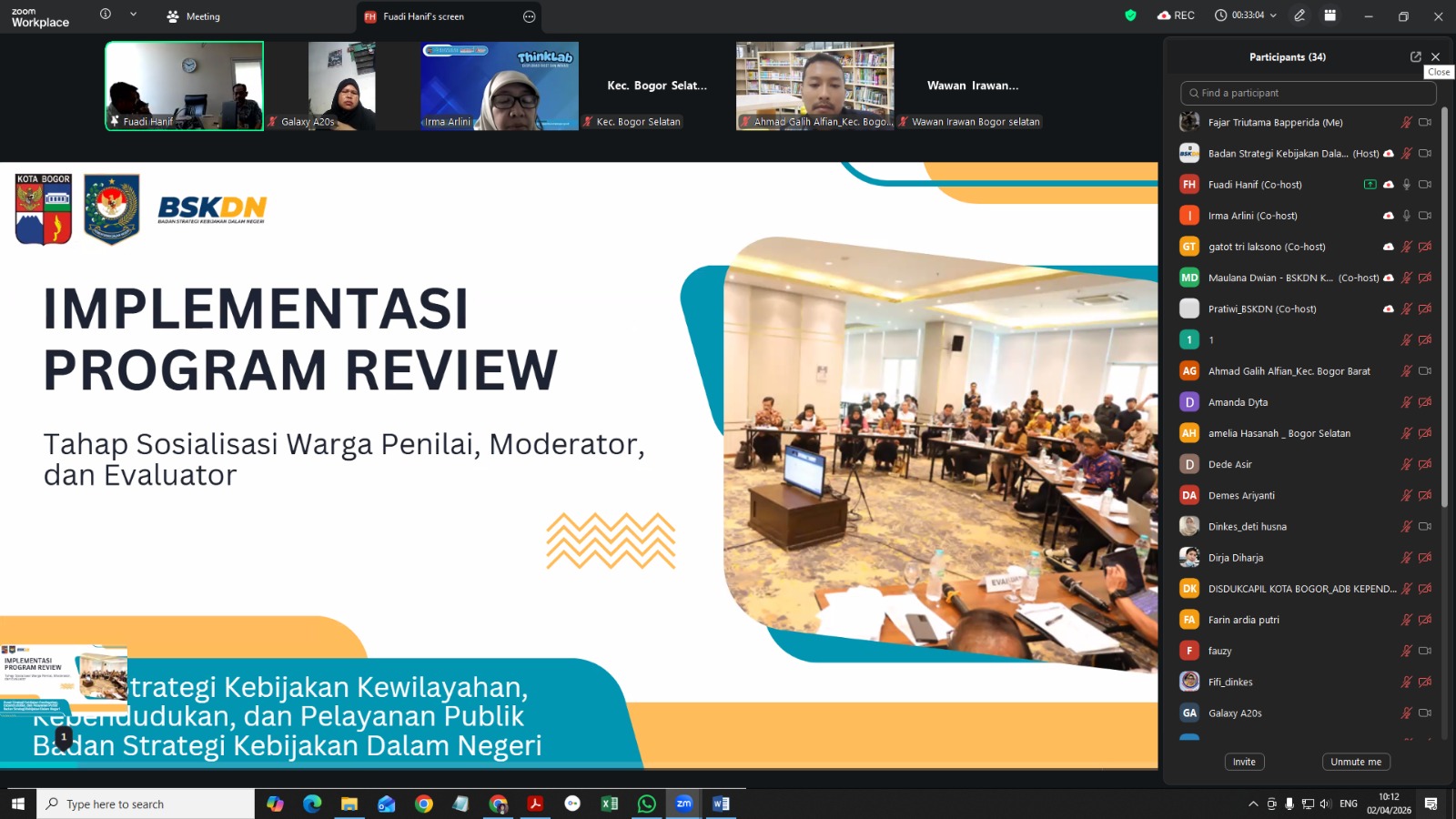Click the green encryption shield icon
The width and height of the screenshot is (1456, 819).
[x=1130, y=15]
